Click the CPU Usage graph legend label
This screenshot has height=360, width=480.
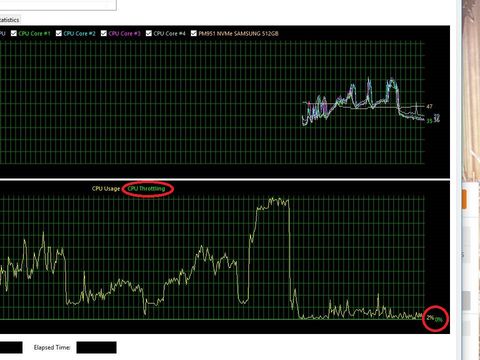pyautogui.click(x=106, y=189)
